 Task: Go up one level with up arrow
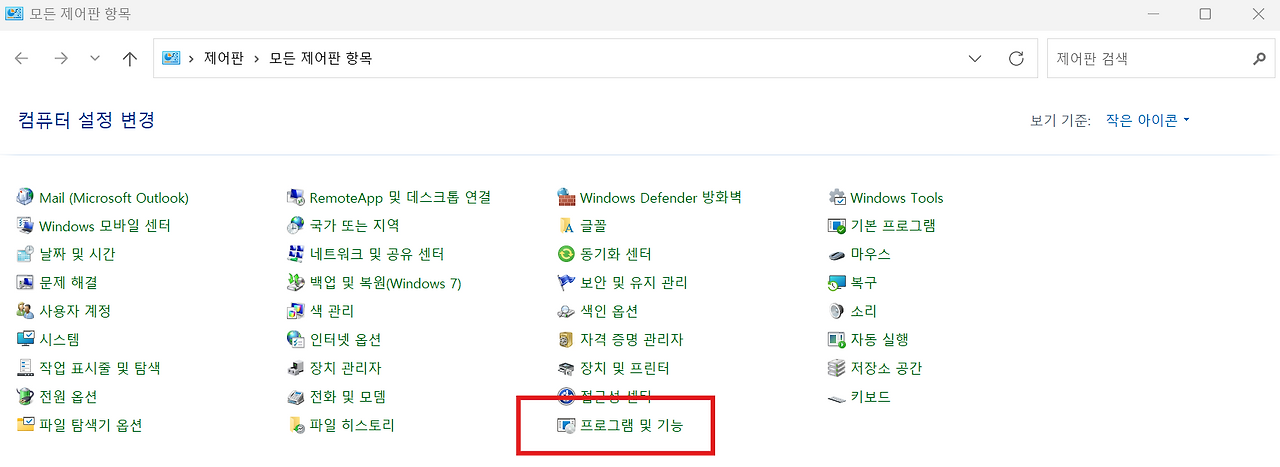pyautogui.click(x=129, y=59)
